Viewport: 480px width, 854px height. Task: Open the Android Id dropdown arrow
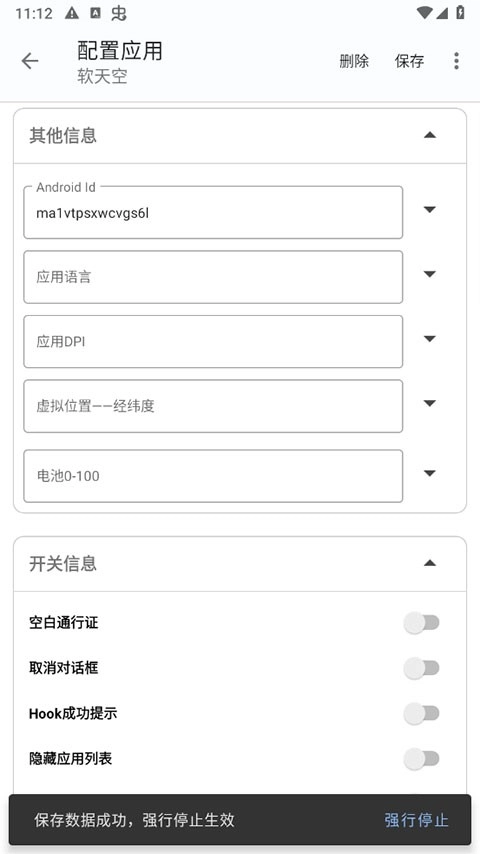(430, 210)
